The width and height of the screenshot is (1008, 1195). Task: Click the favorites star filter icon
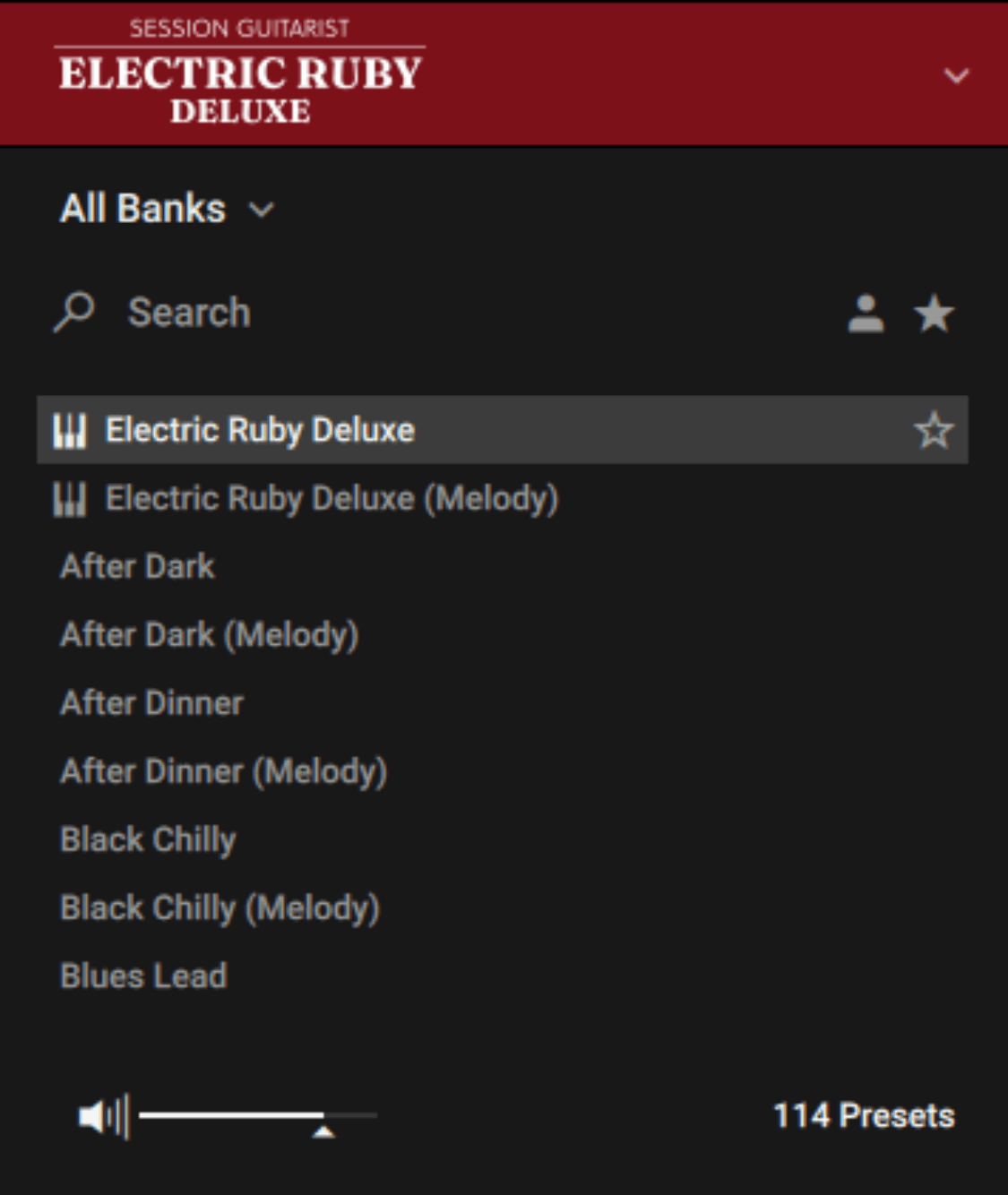[934, 314]
